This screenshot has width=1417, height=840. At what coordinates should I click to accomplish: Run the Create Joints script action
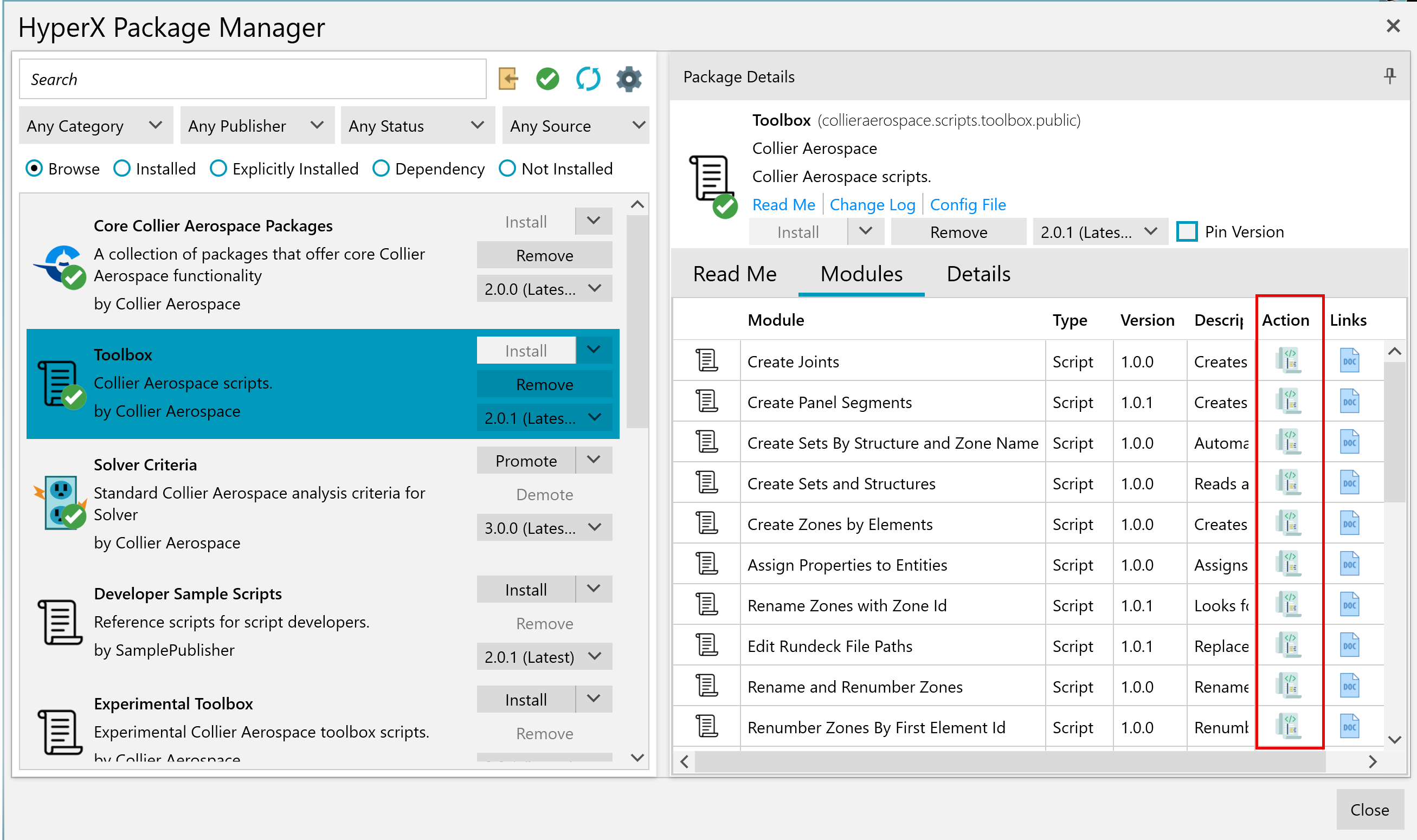click(1289, 360)
